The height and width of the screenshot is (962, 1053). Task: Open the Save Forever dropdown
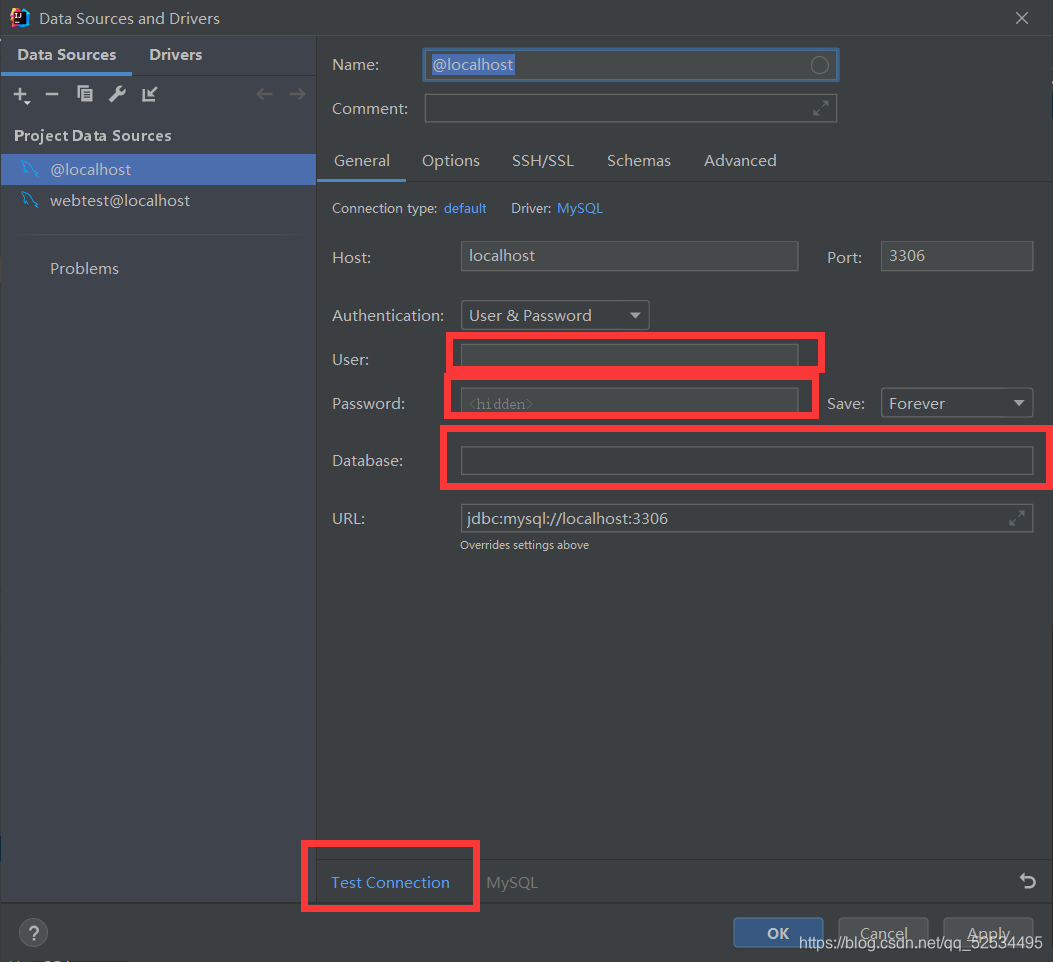tap(957, 403)
